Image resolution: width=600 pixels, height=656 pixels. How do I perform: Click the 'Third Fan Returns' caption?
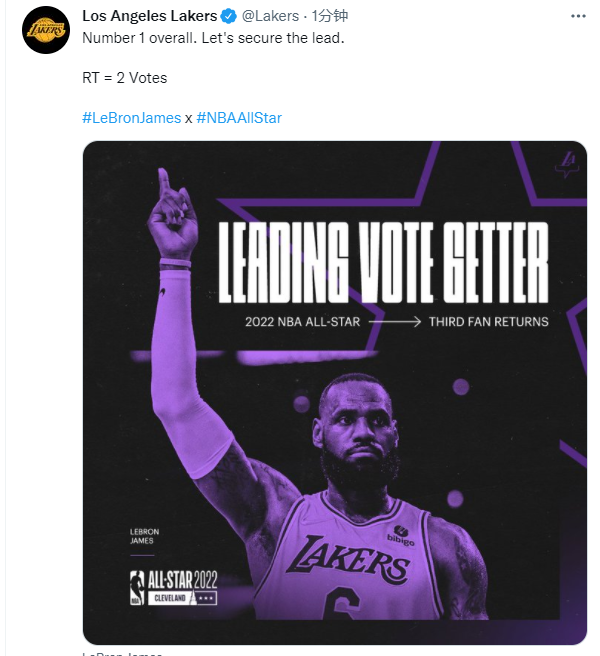(488, 322)
